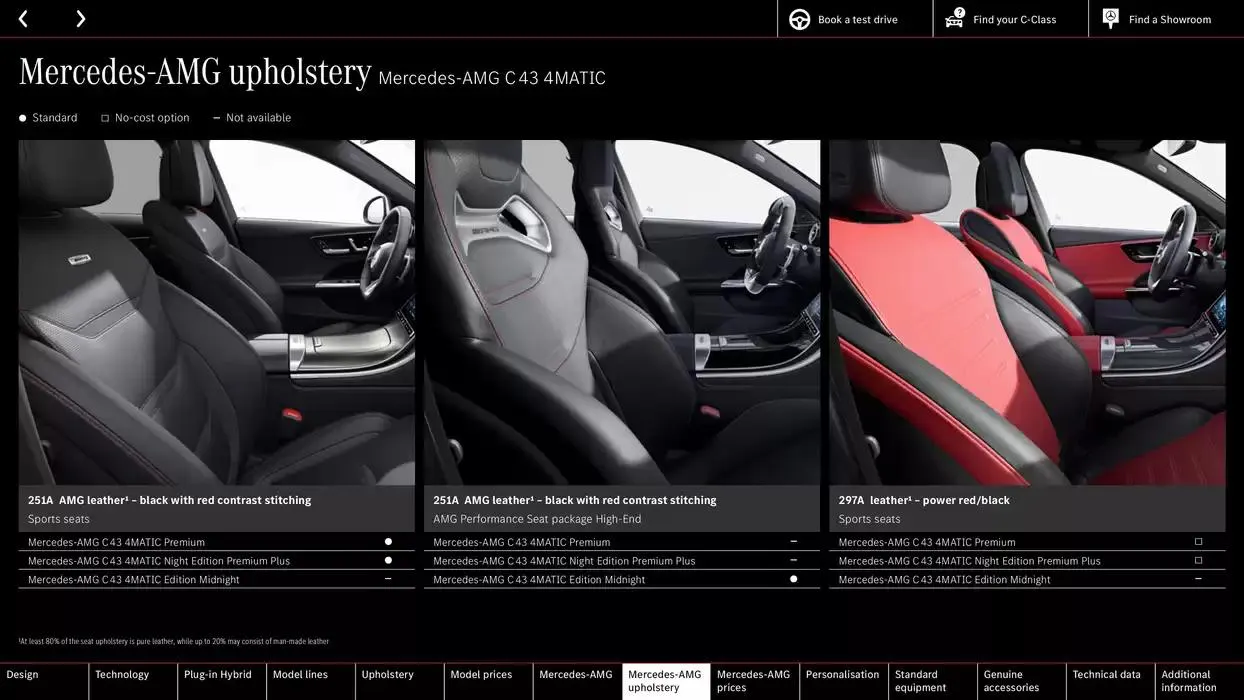Click the Find a Showroom location pin icon
The image size is (1244, 700).
1109,16
